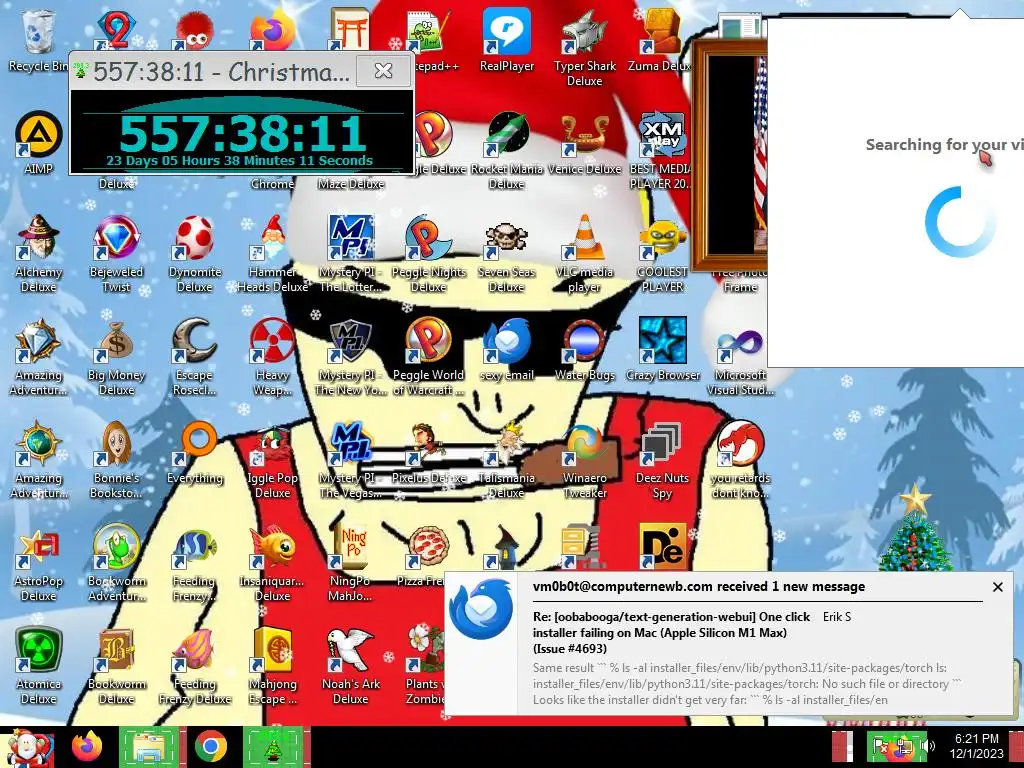Open Zuma Deluxe shortcut

pos(660,40)
